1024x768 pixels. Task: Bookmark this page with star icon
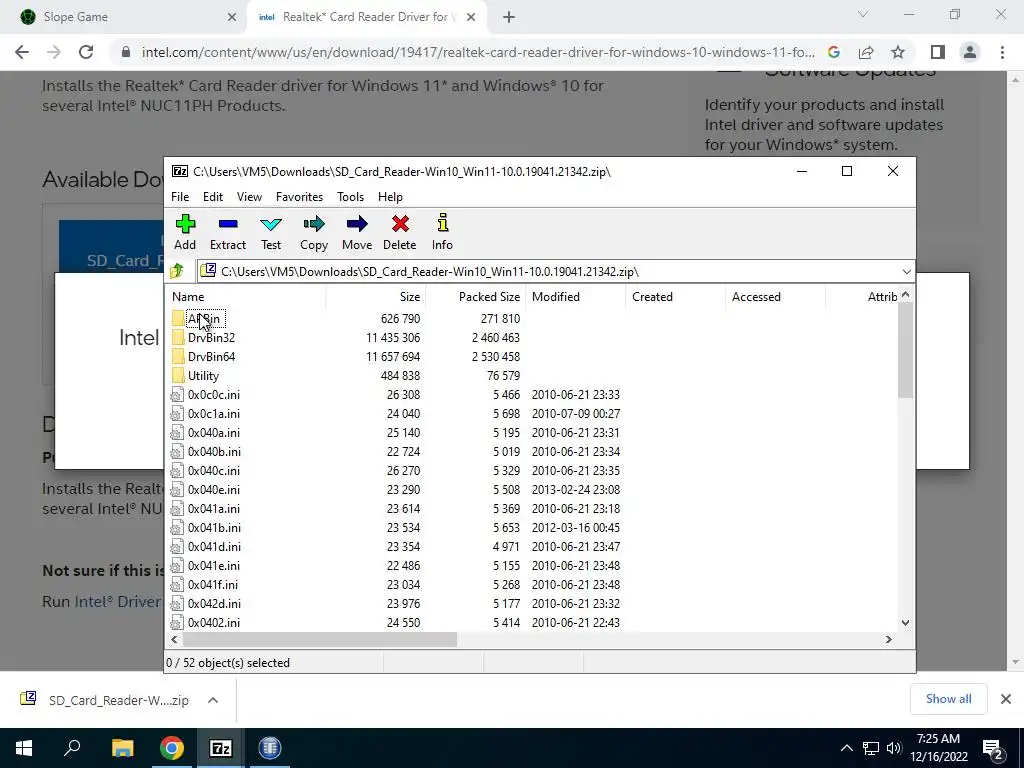pyautogui.click(x=898, y=52)
